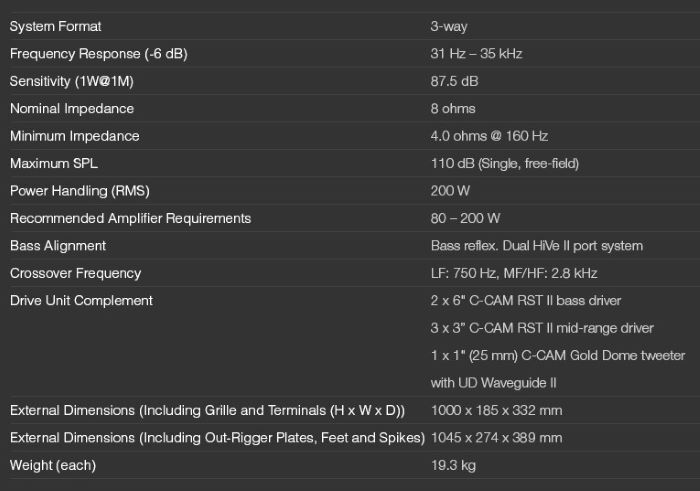Click the 1045 x 274 x 389 mm dimensions
700x491 pixels.
click(x=496, y=437)
